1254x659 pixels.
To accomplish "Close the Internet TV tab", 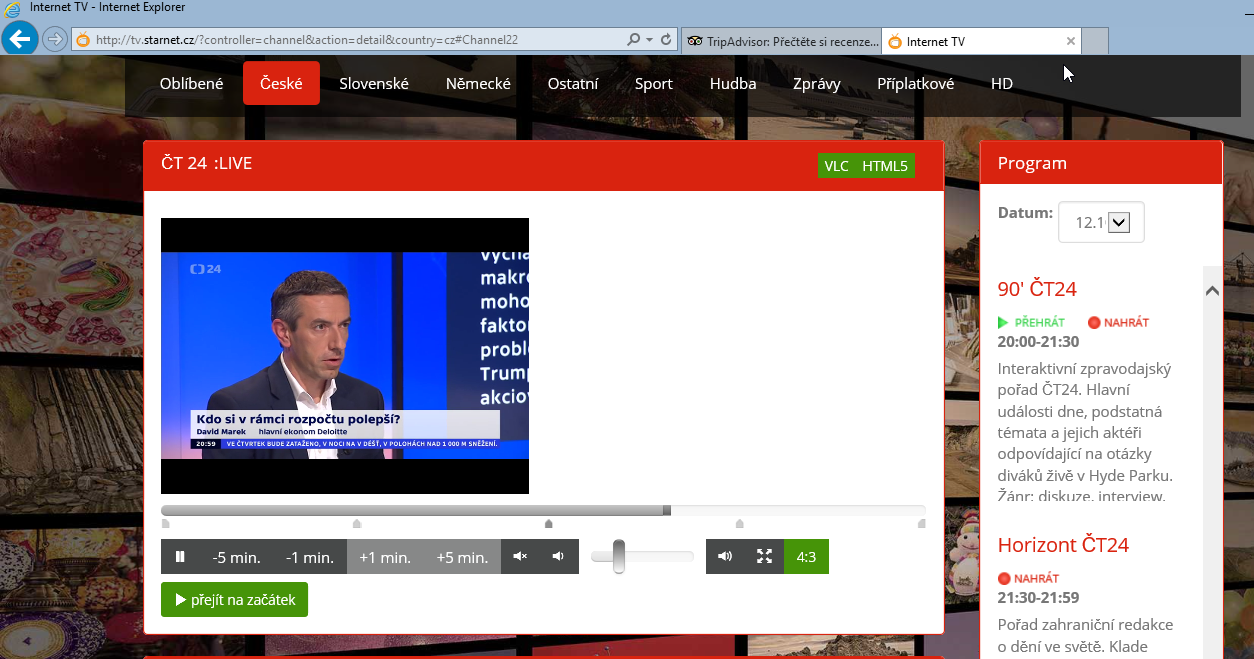I will click(x=1071, y=41).
